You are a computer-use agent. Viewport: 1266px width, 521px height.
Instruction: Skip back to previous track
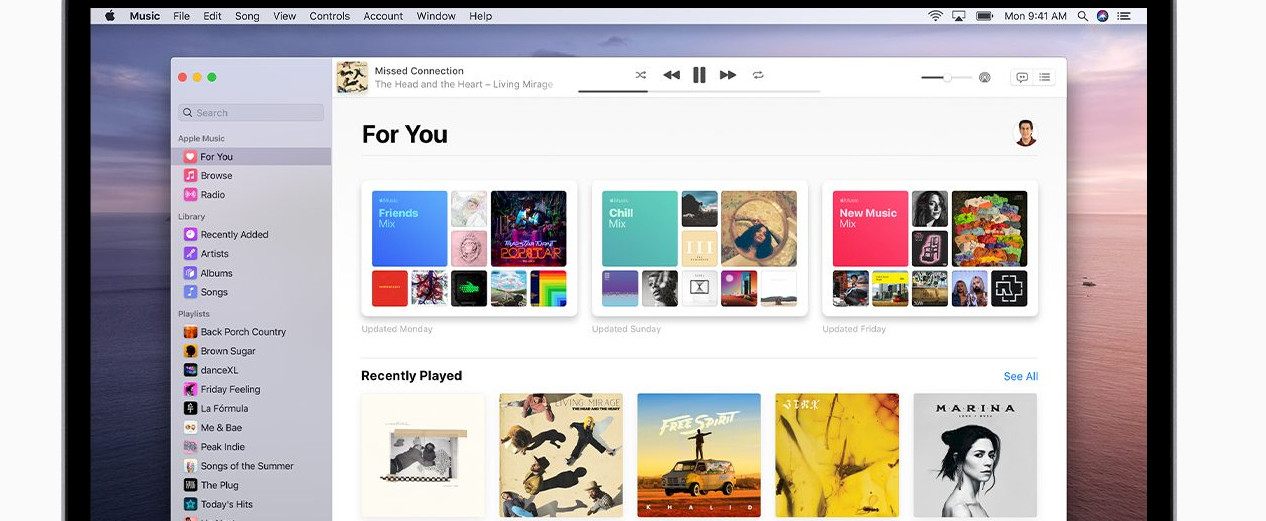(x=671, y=75)
